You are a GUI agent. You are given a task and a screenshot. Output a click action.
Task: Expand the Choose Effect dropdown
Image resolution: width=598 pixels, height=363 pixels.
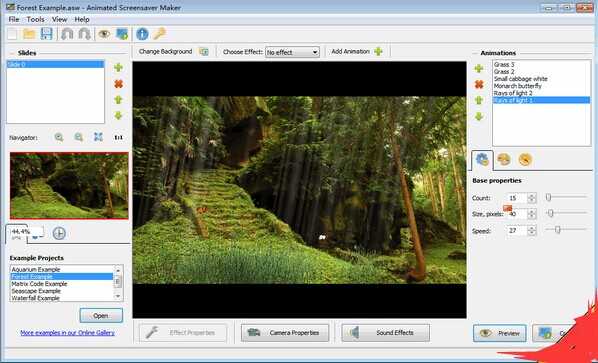click(x=292, y=52)
